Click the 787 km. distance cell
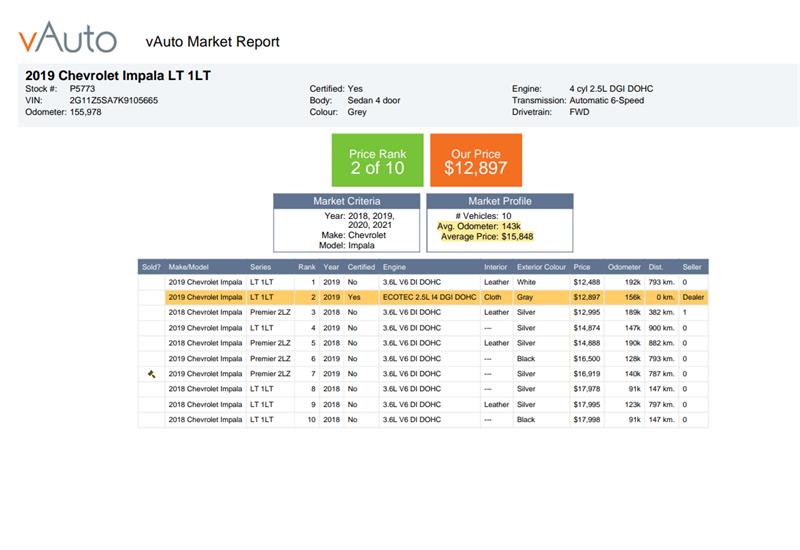The image size is (800, 550). coord(661,374)
